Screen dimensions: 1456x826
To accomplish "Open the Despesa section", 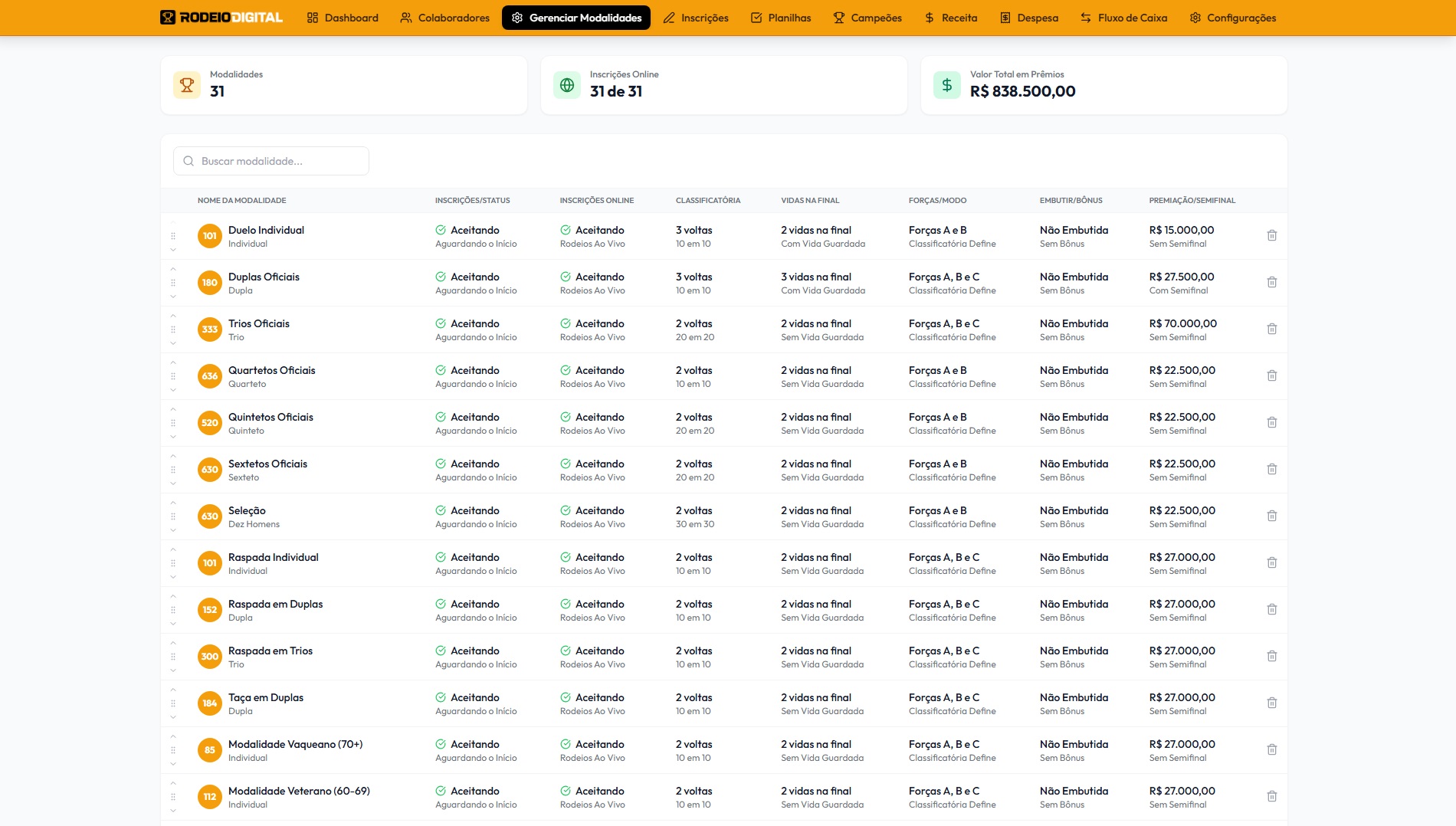I will point(1029,18).
